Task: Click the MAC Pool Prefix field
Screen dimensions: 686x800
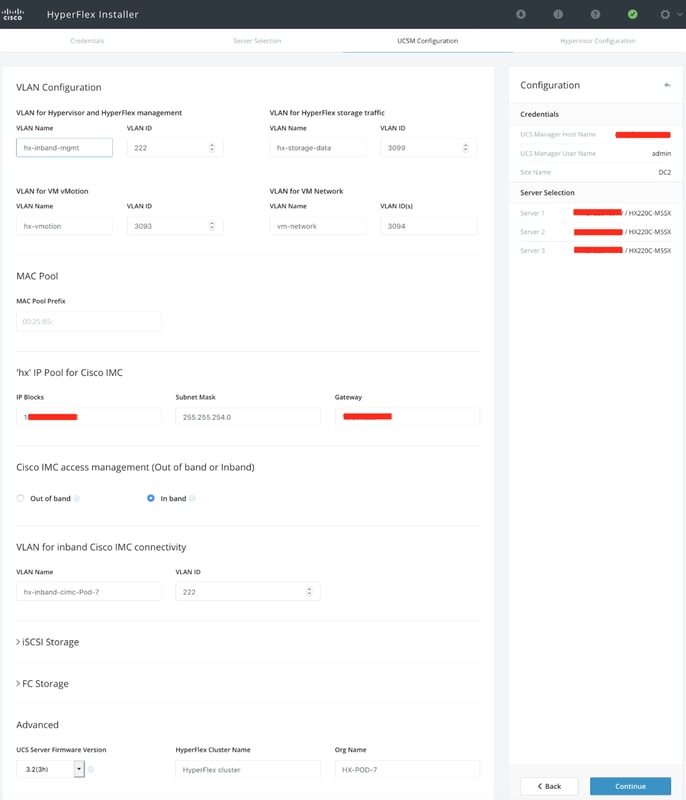Action: [x=89, y=321]
